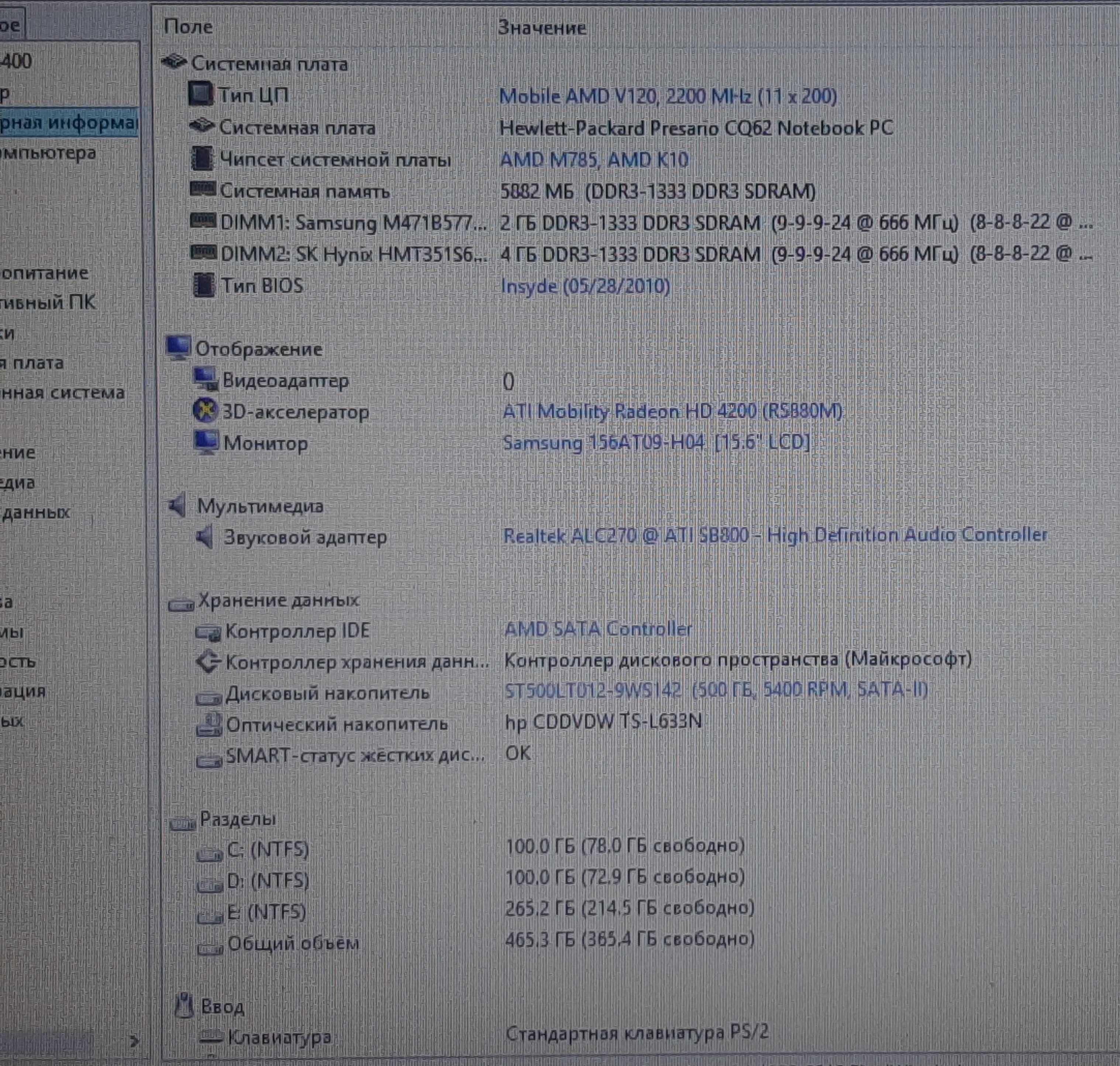This screenshot has height=1066, width=1120.
Task: Open the ST500LT012-9WS142 disk drive link
Action: click(x=716, y=690)
